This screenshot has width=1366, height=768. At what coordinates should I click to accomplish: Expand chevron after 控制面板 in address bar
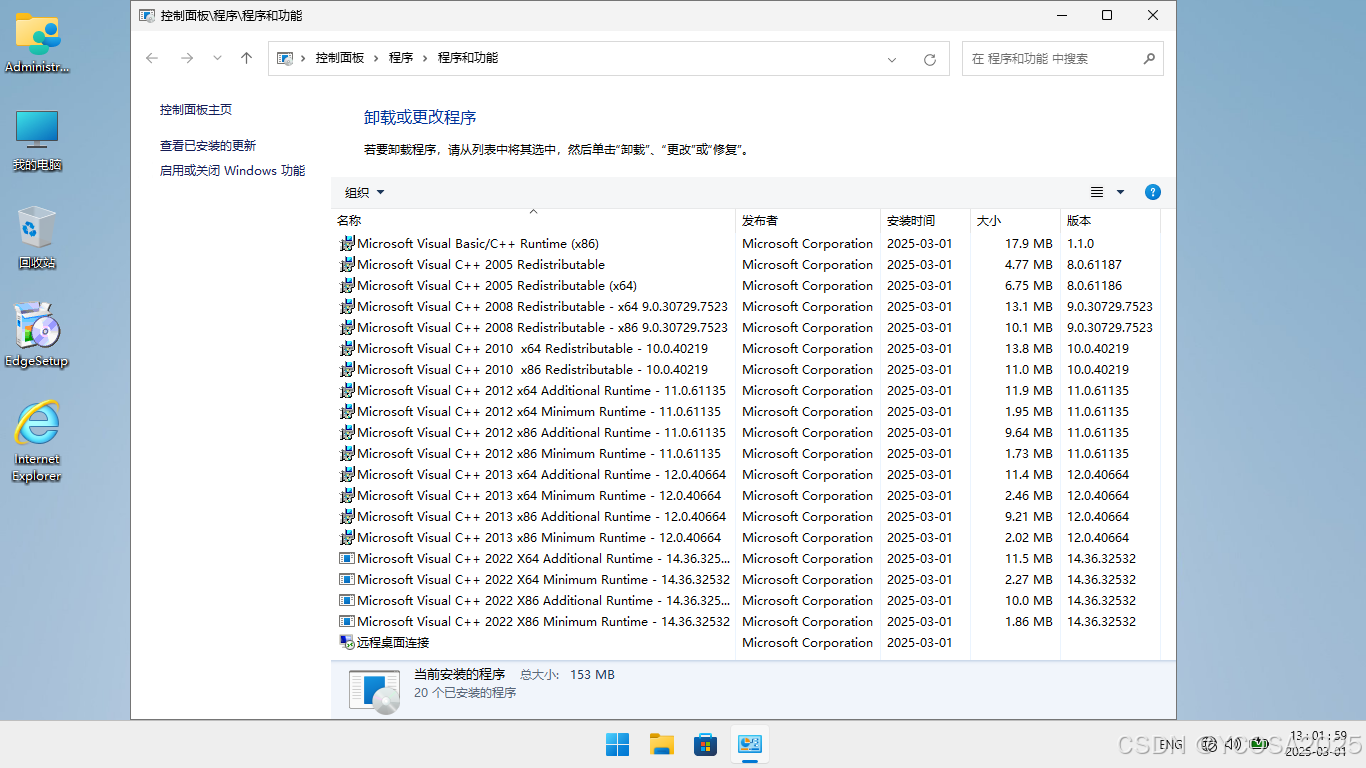(x=377, y=58)
